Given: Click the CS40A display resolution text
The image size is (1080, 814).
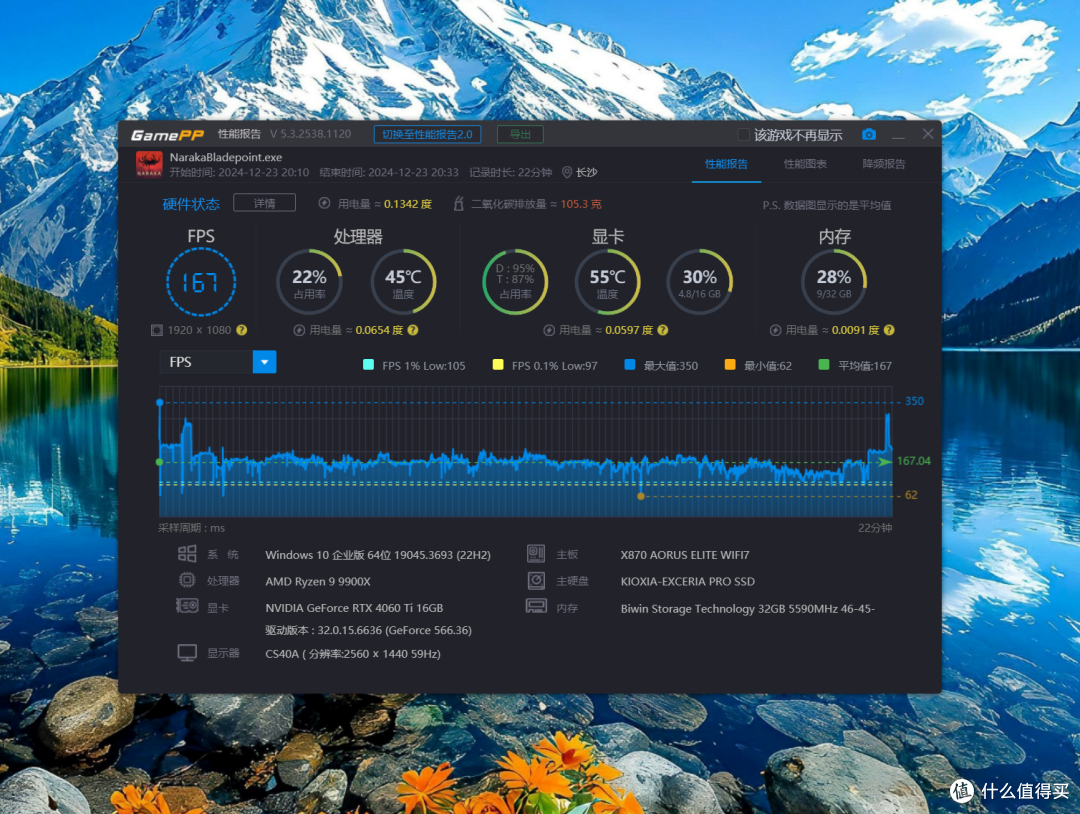Looking at the screenshot, I should pos(353,654).
